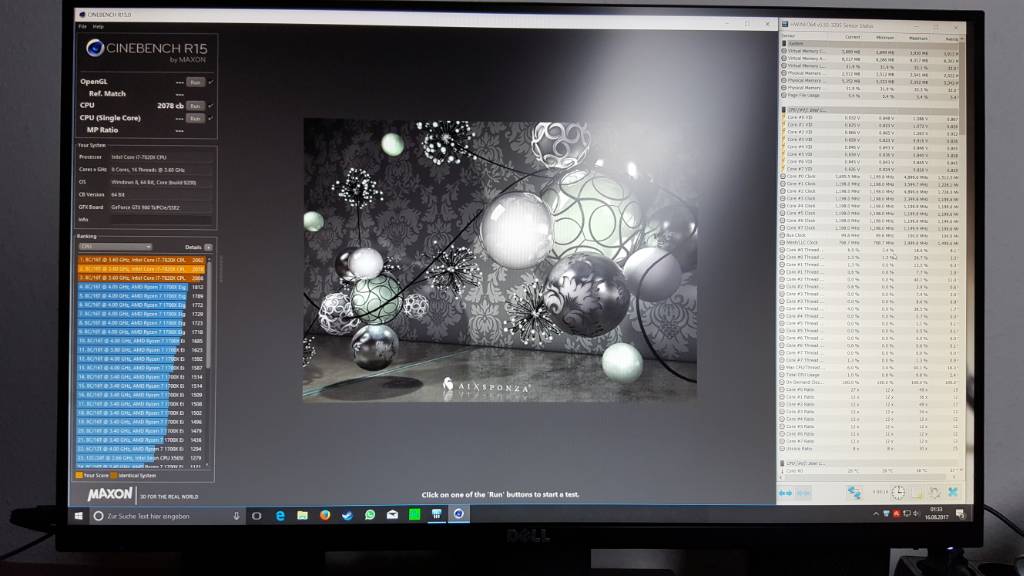Toggle the checkbox beside OpenGL Run
This screenshot has height=576, width=1024.
click(x=210, y=82)
